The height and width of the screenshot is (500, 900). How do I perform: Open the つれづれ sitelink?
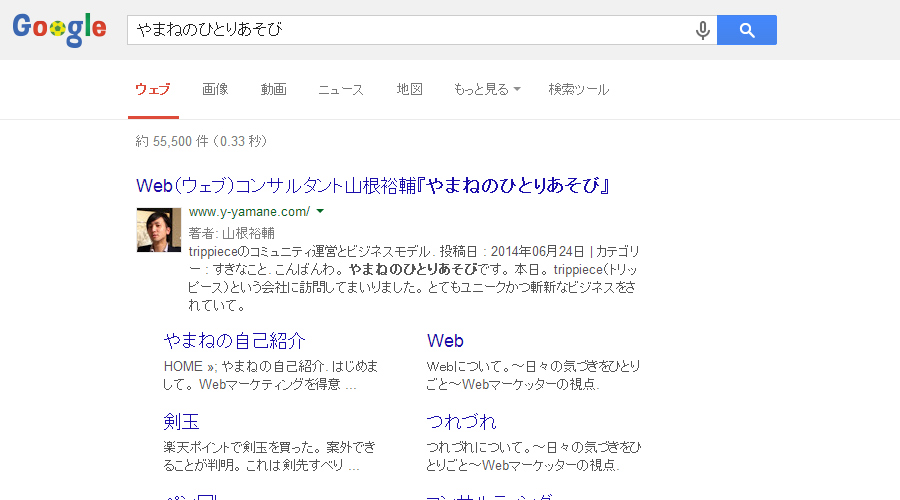click(x=461, y=422)
